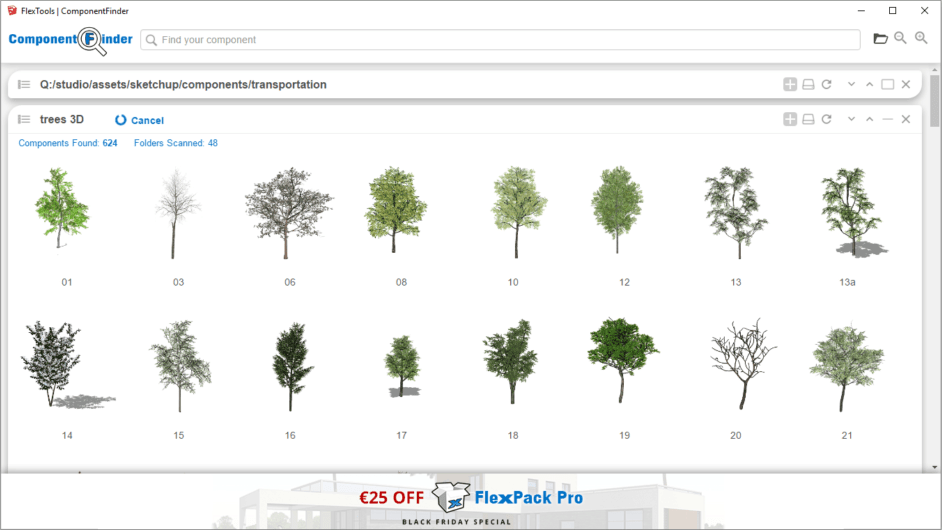942x530 pixels.
Task: Remove the trees 3D panel
Action: pos(906,120)
